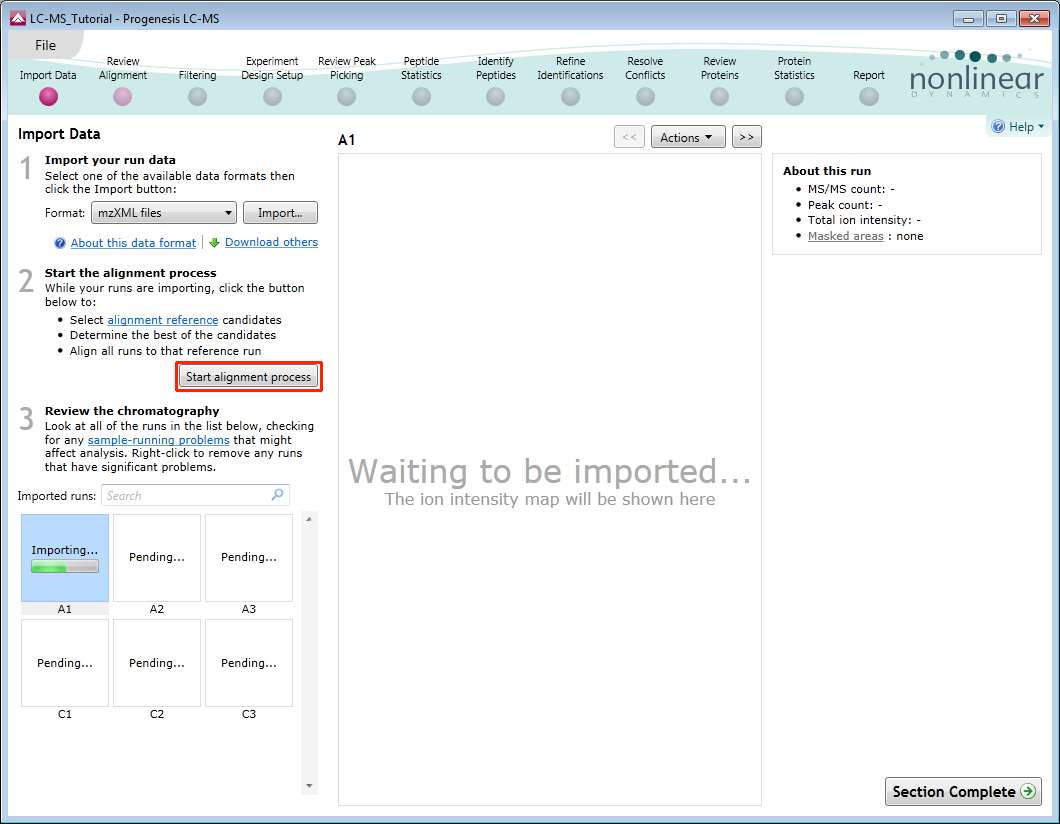This screenshot has height=824, width=1060.
Task: Select the Review Peak Picking step circle
Action: point(346,97)
